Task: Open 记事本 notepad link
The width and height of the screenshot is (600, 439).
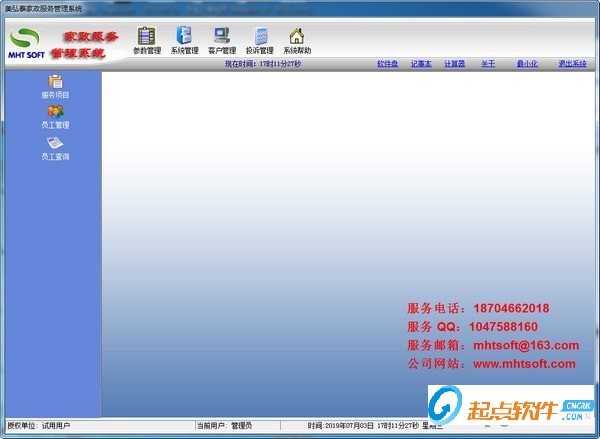Action: point(421,64)
